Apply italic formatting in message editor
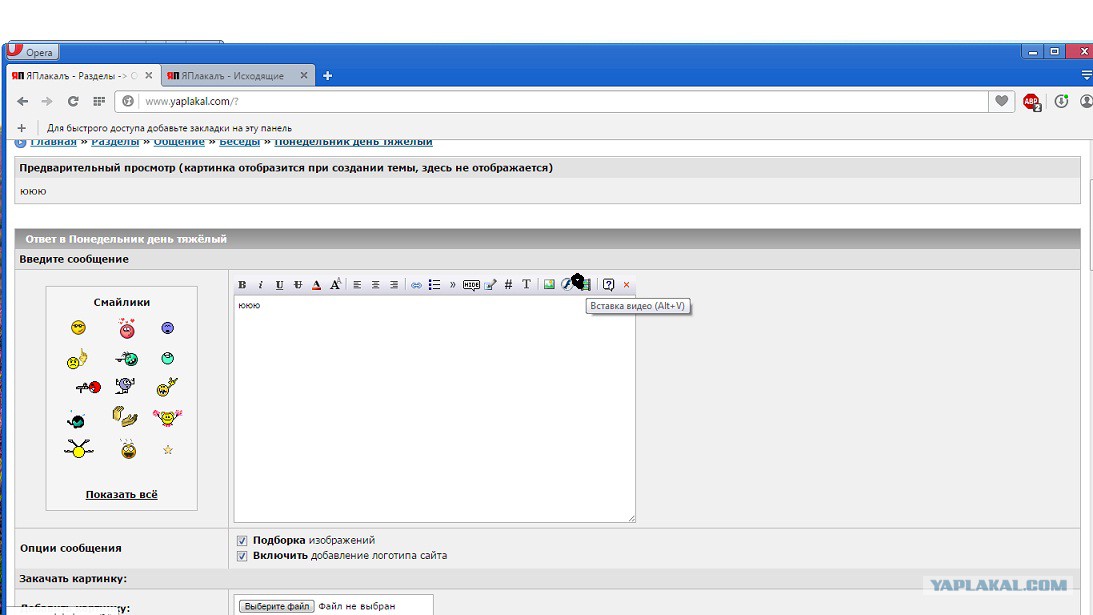This screenshot has width=1093, height=615. tap(260, 284)
